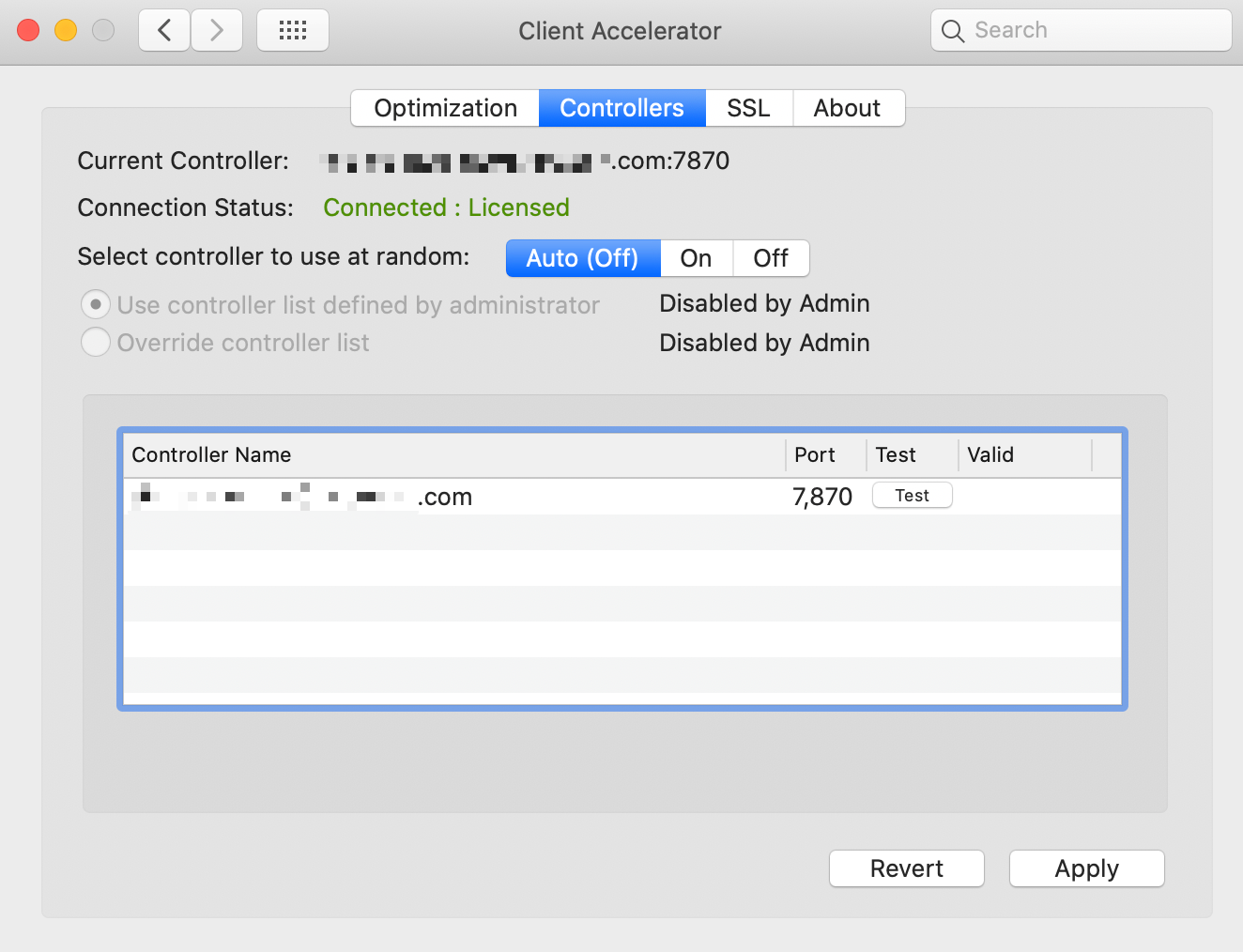Click the magnifying glass search icon
The width and height of the screenshot is (1243, 952).
point(953,31)
